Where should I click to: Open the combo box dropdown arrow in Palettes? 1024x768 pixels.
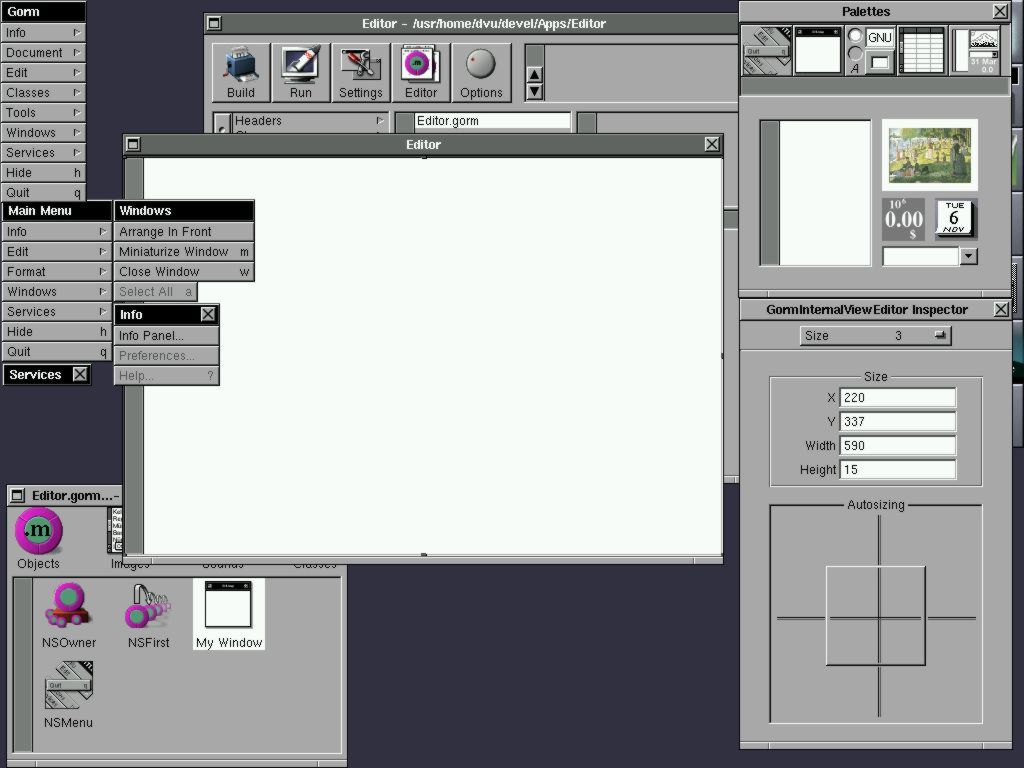[968, 256]
